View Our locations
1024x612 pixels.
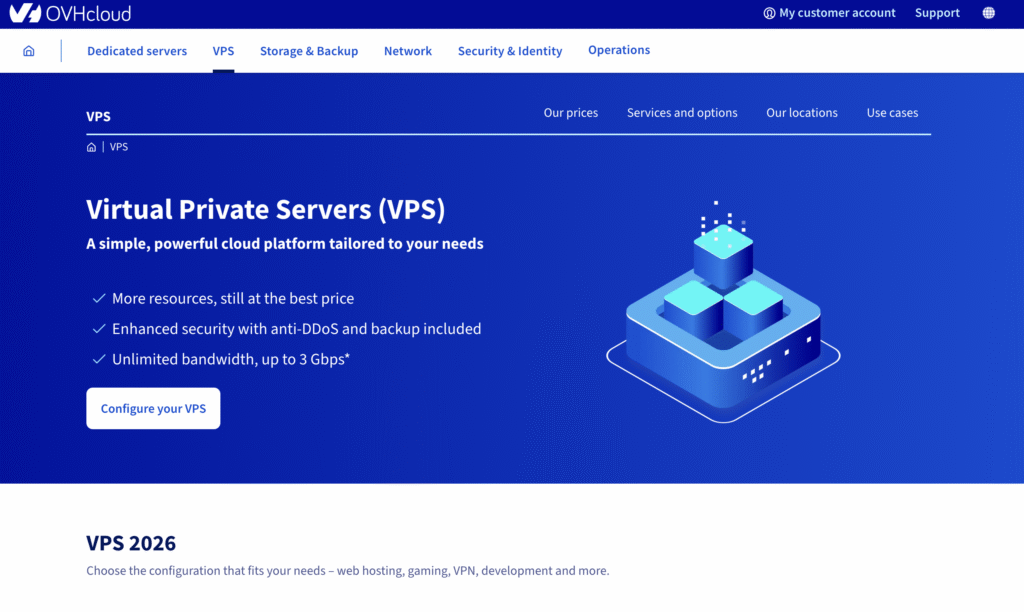801,113
